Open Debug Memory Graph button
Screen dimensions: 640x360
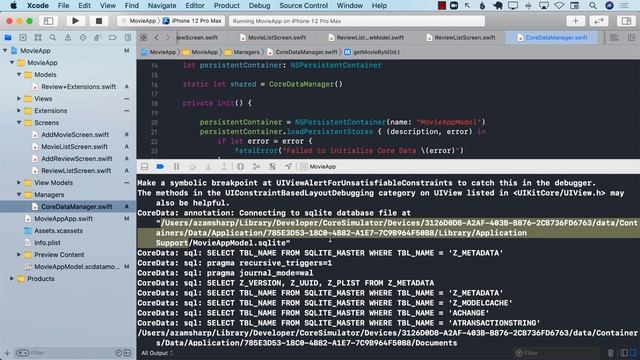coord(256,167)
